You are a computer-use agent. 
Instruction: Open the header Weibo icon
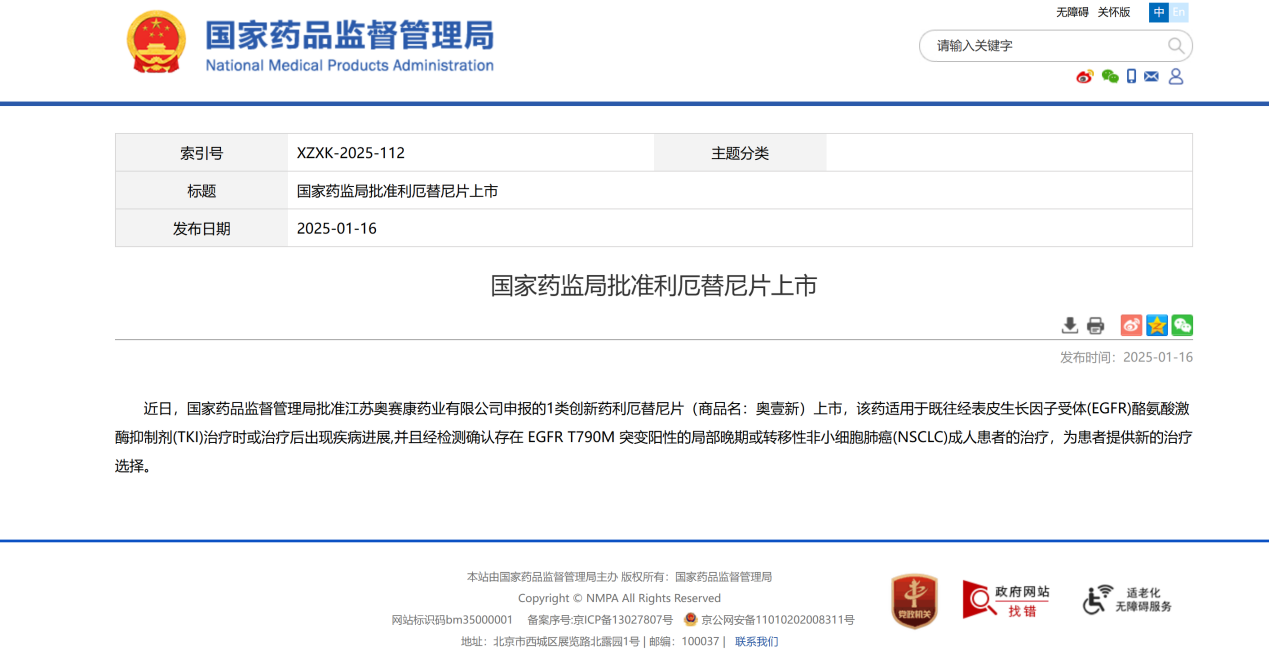coord(1085,77)
